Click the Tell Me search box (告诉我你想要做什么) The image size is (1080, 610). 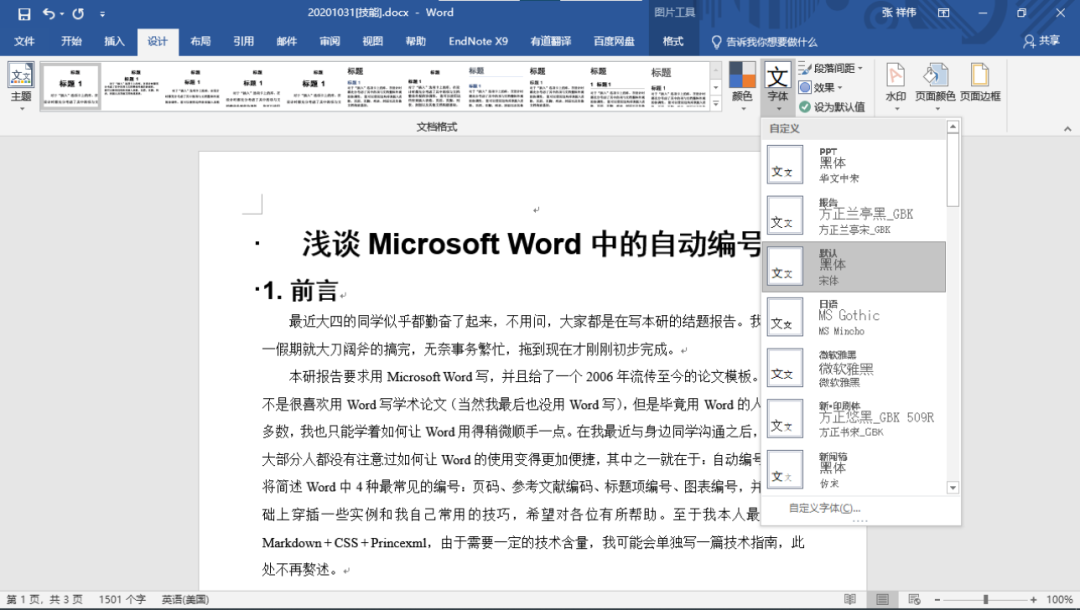pos(765,42)
